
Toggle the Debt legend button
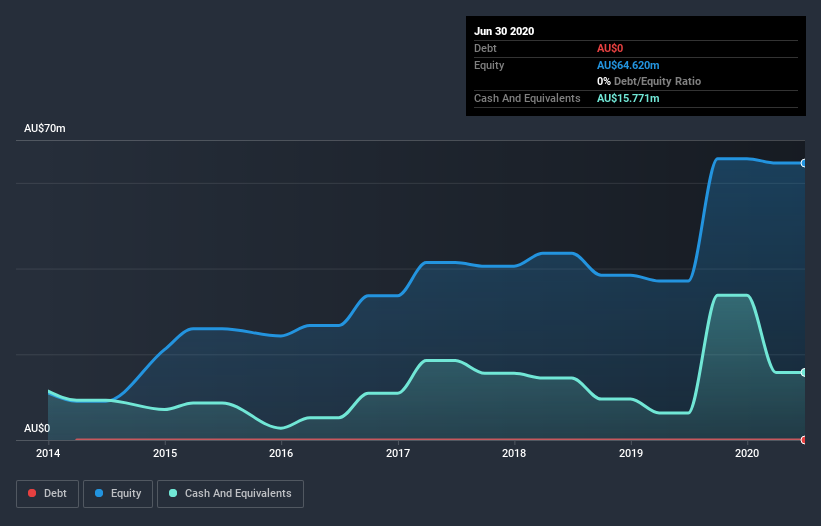click(x=47, y=494)
